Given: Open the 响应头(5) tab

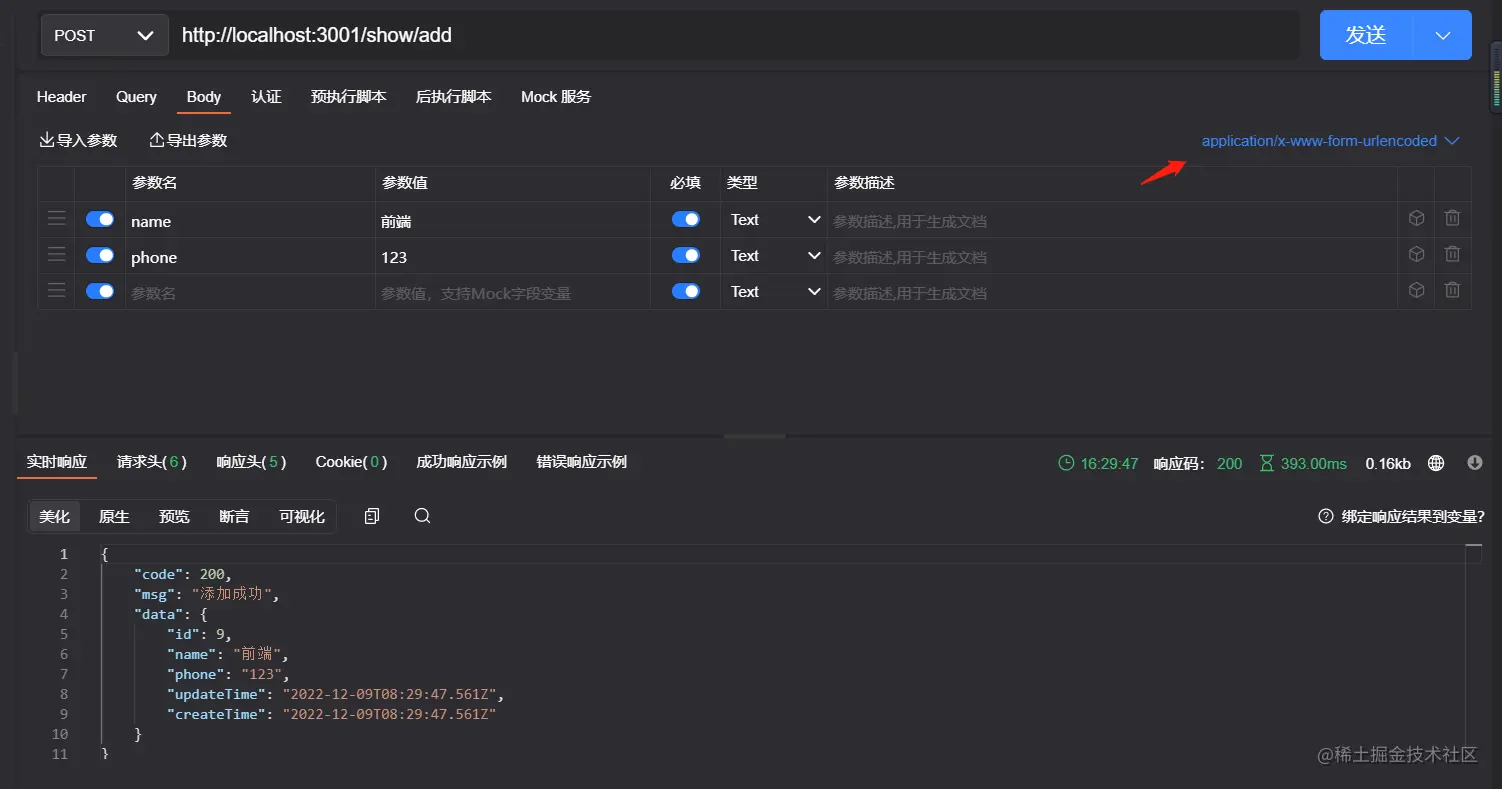Looking at the screenshot, I should click(252, 462).
